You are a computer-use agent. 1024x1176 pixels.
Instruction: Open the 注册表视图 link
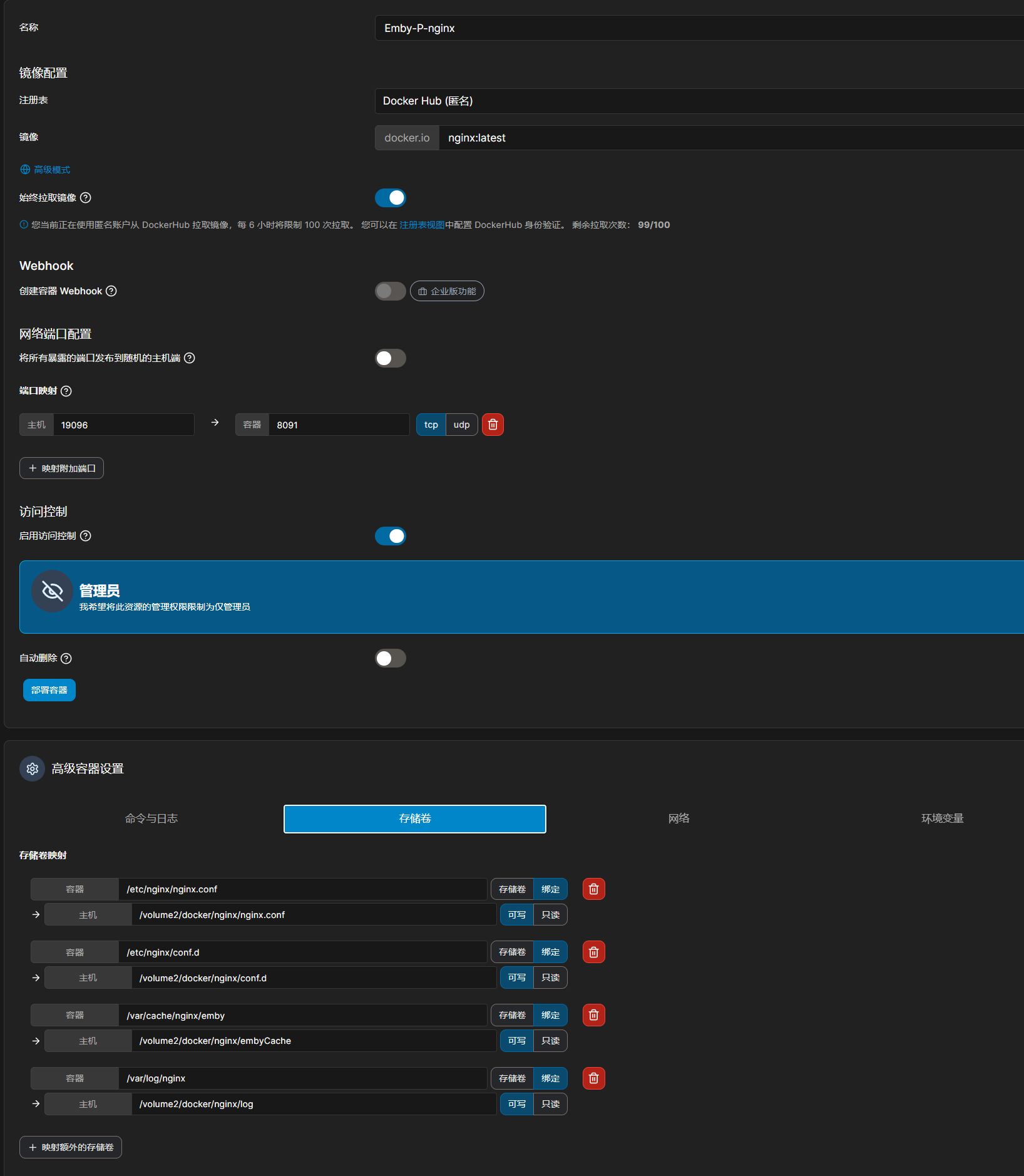422,225
